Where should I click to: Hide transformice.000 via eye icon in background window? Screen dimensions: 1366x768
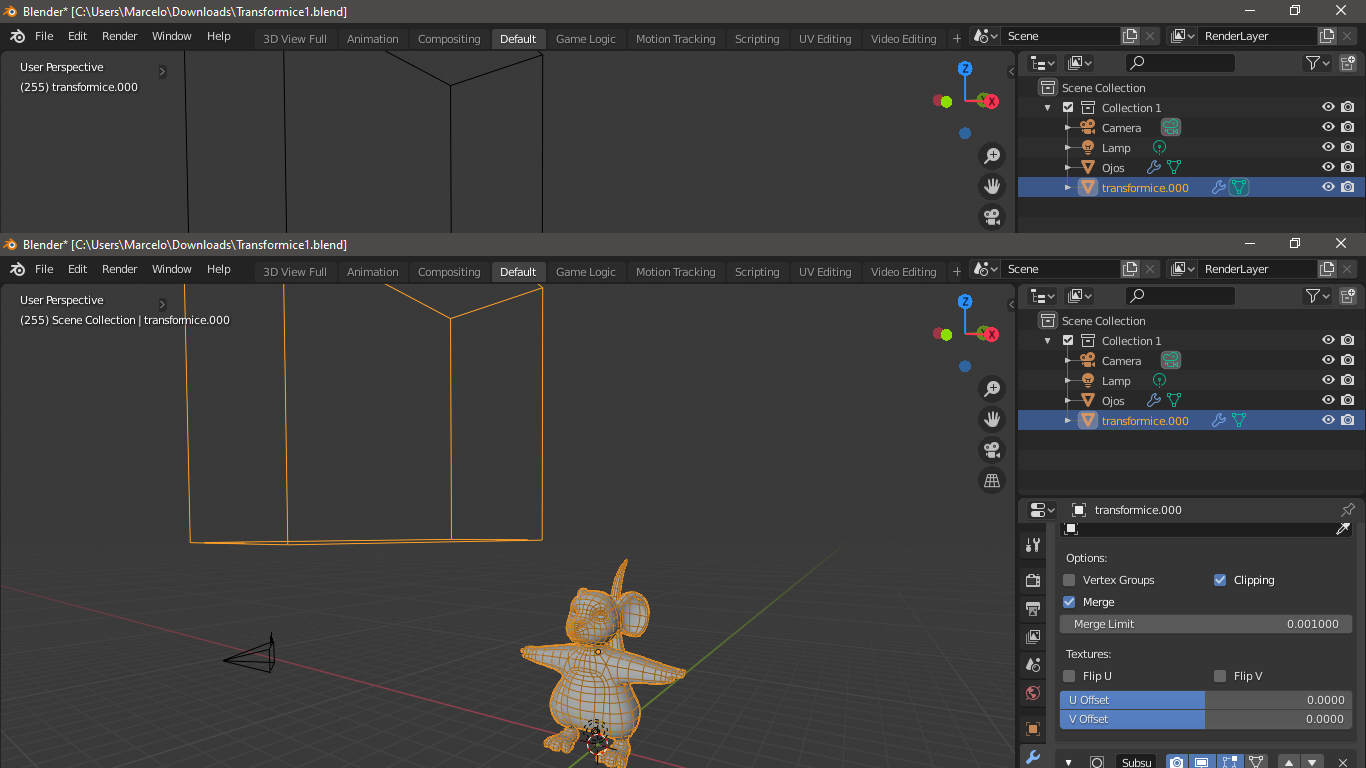click(1328, 187)
